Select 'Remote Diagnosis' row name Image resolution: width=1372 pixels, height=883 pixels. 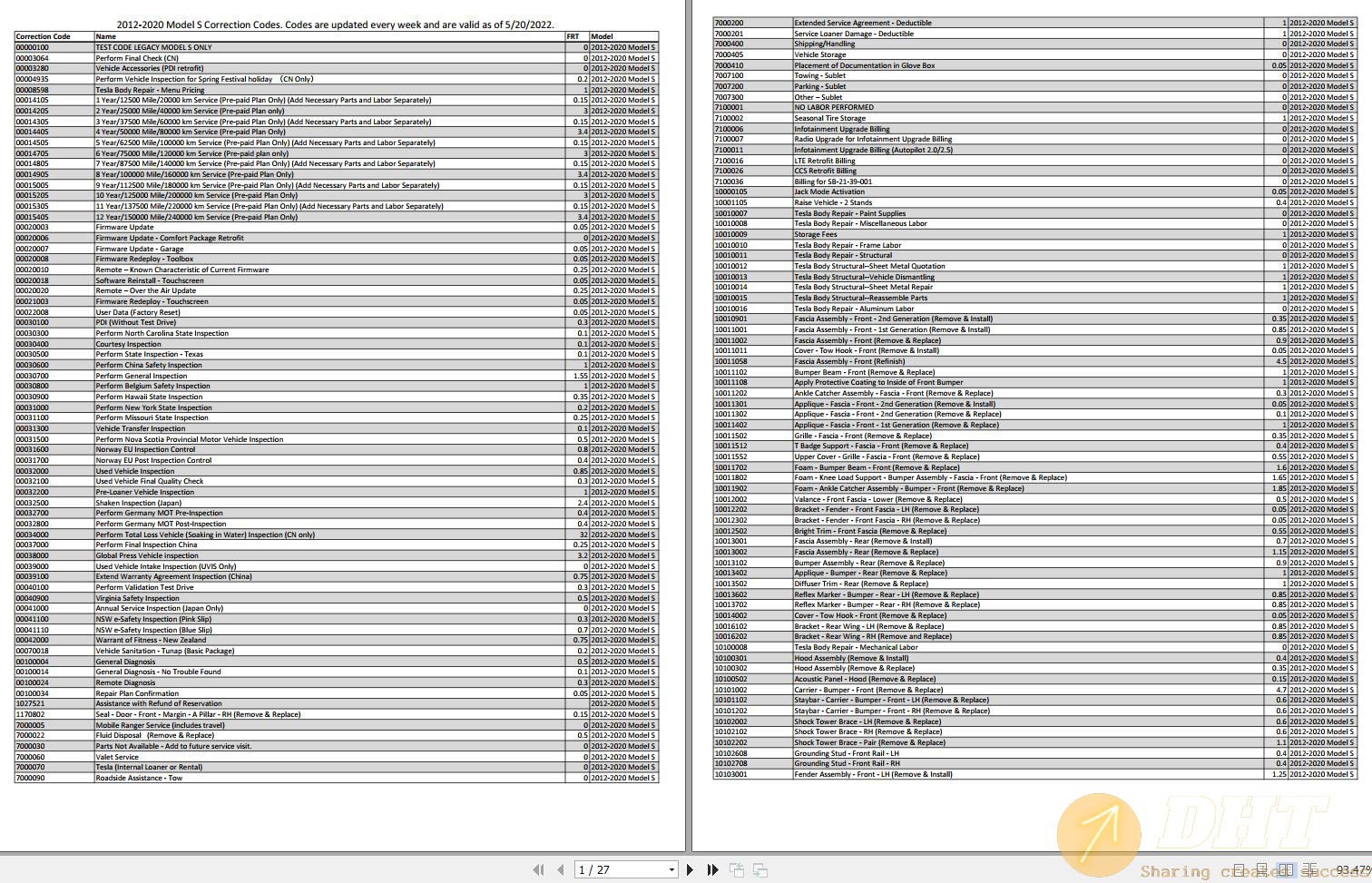[125, 682]
